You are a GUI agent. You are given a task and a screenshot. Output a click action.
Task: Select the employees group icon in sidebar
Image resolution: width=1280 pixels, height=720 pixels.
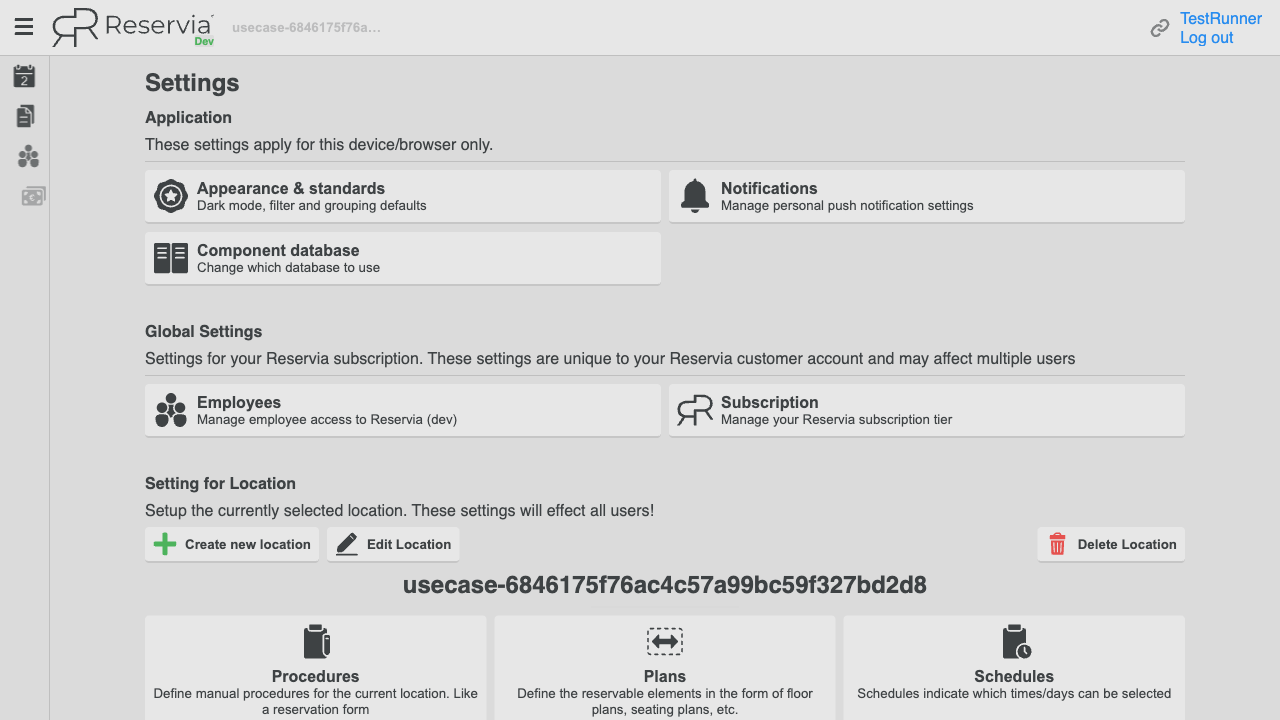pyautogui.click(x=28, y=156)
